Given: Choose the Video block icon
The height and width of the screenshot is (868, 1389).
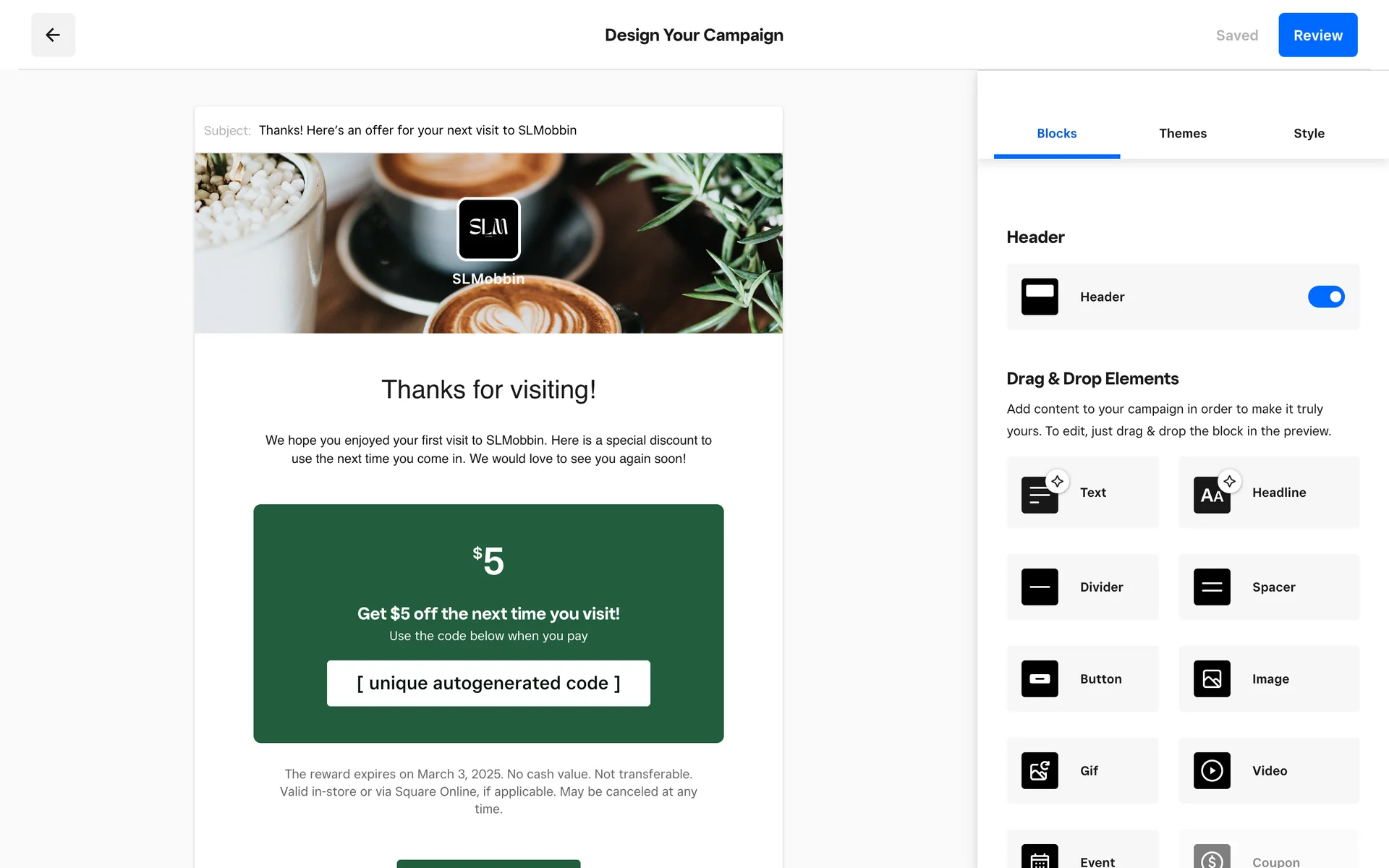Looking at the screenshot, I should pyautogui.click(x=1211, y=770).
